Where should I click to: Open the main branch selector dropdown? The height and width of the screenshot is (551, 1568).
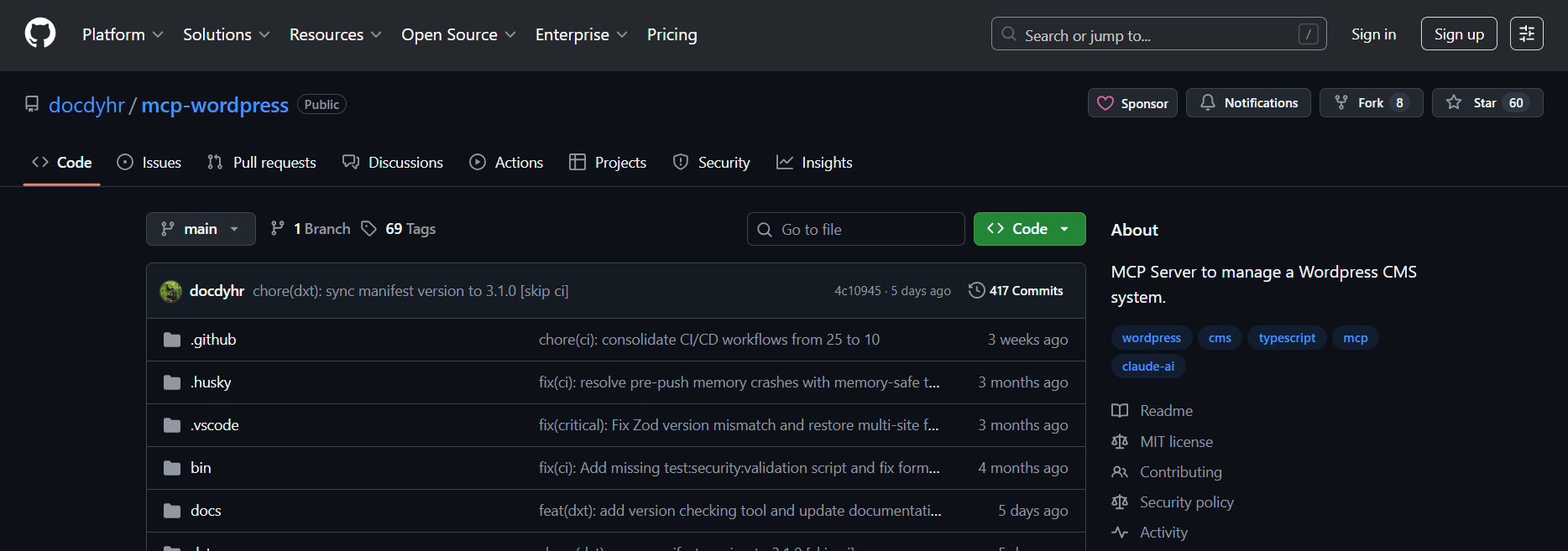(x=201, y=229)
